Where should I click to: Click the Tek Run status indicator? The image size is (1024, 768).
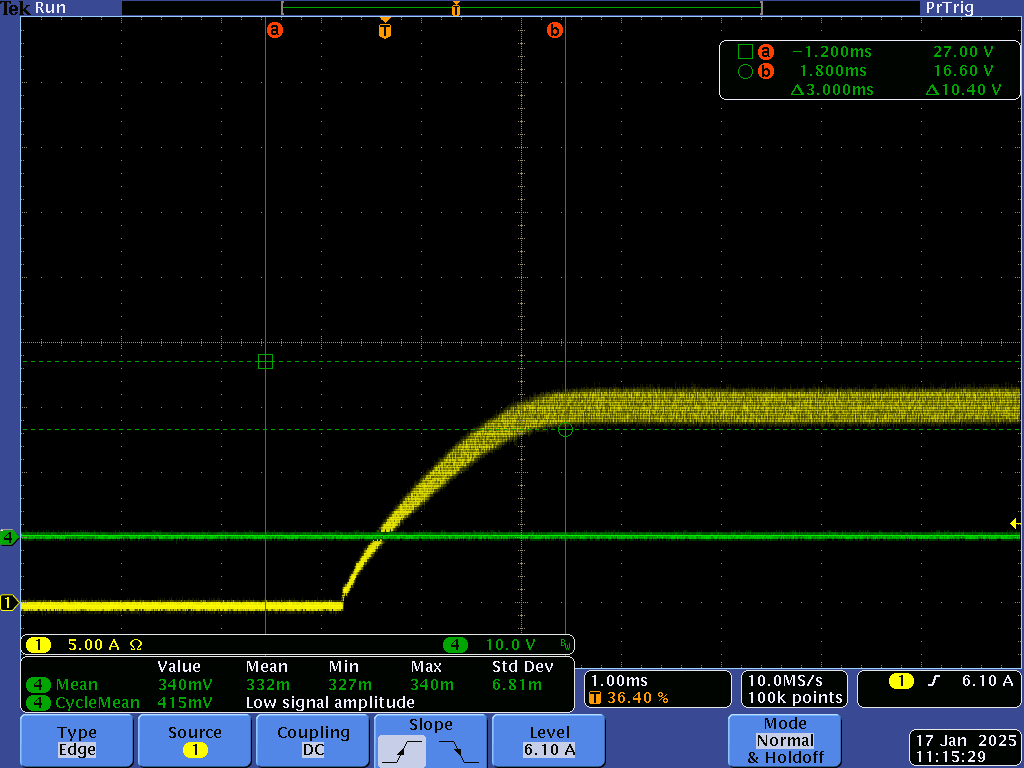tap(33, 8)
